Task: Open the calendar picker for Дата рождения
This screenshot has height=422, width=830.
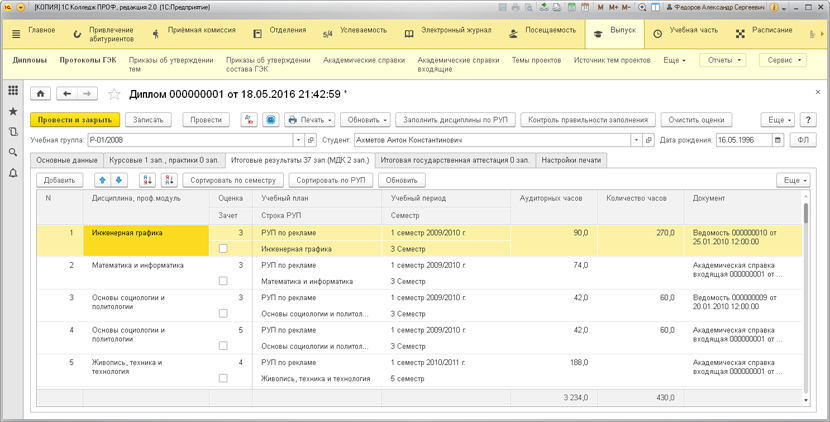Action: [780, 140]
